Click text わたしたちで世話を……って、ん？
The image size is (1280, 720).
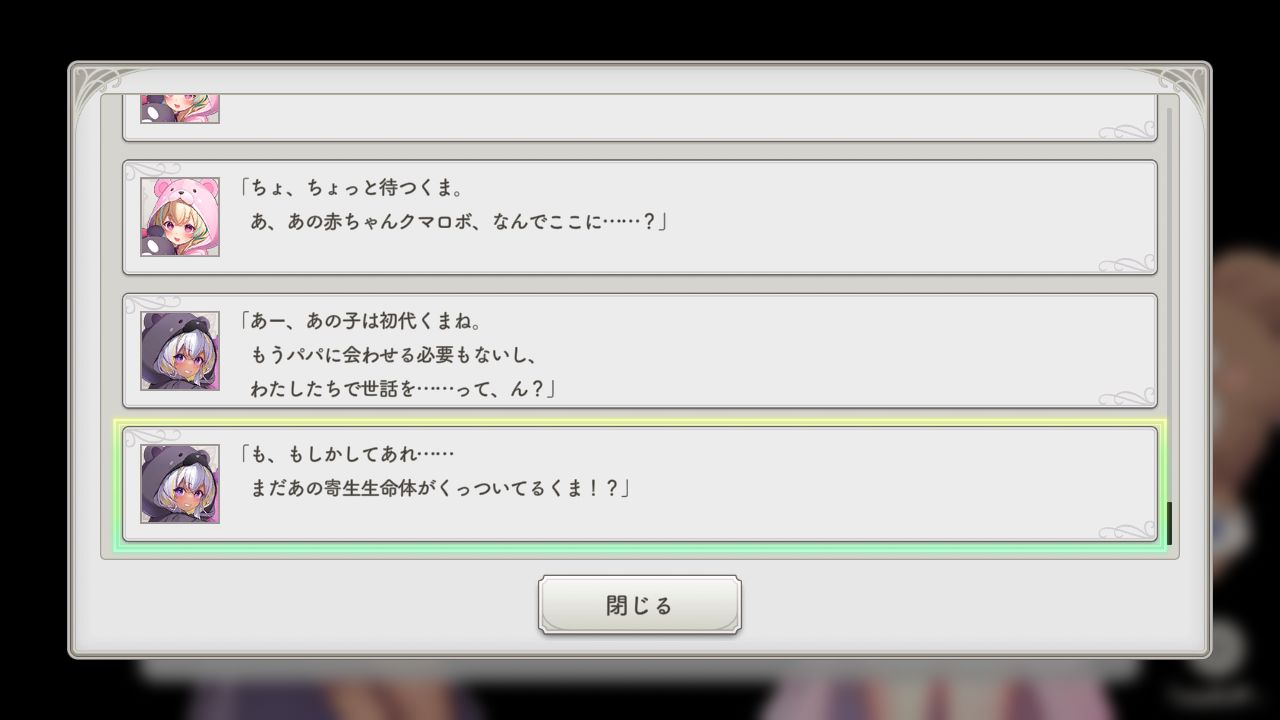pos(403,389)
